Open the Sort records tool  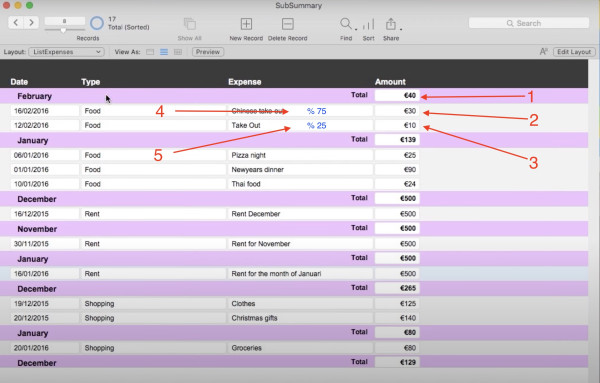[368, 24]
